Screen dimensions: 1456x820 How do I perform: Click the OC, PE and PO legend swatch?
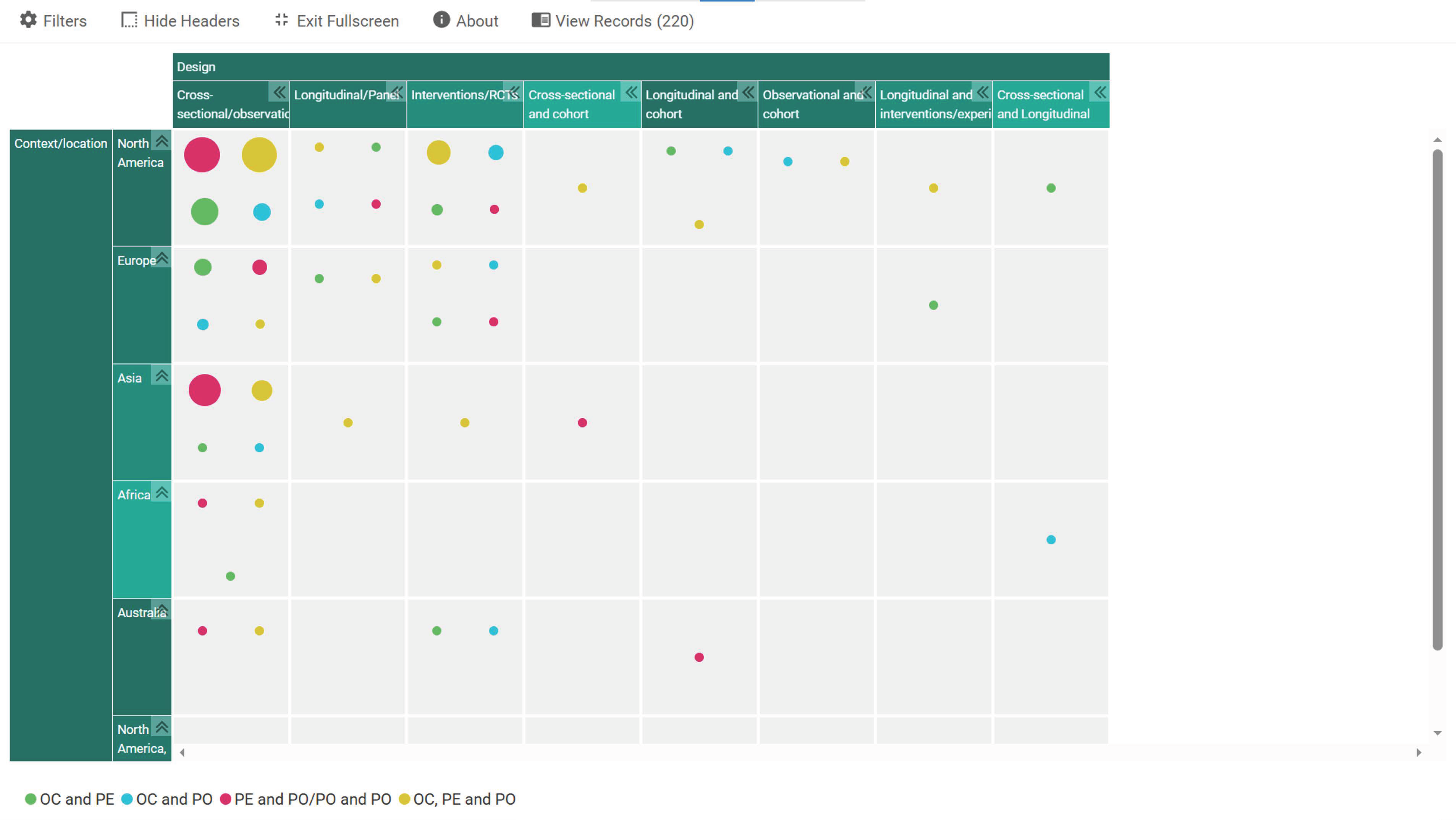[404, 799]
